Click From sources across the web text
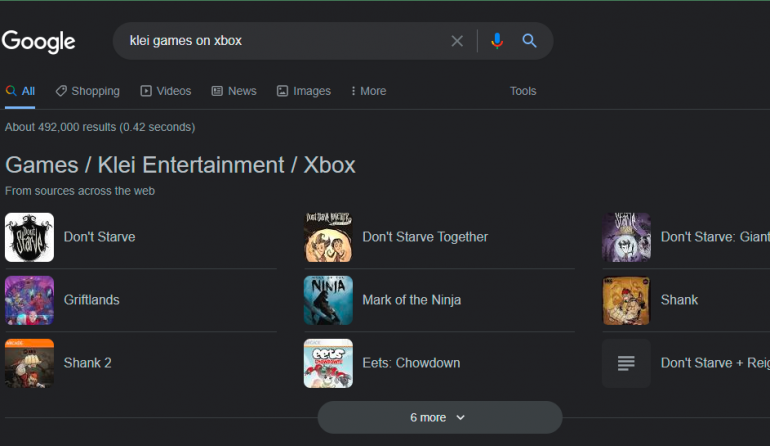 [x=80, y=191]
